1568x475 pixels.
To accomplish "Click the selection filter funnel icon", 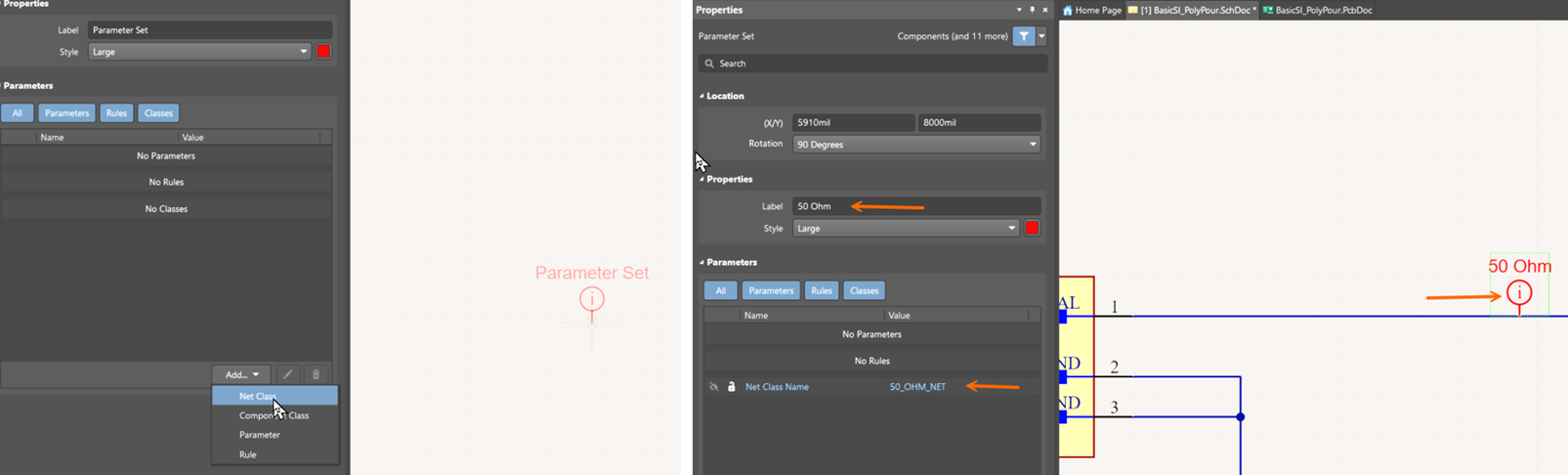I will (x=1024, y=36).
